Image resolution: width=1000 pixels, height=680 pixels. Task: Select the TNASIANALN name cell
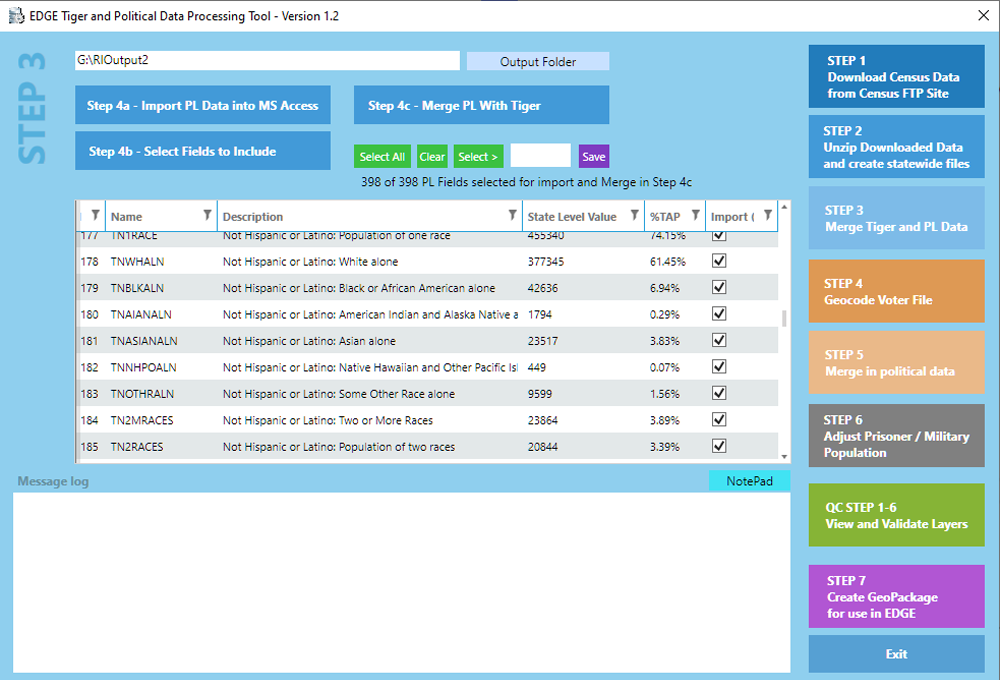(144, 341)
